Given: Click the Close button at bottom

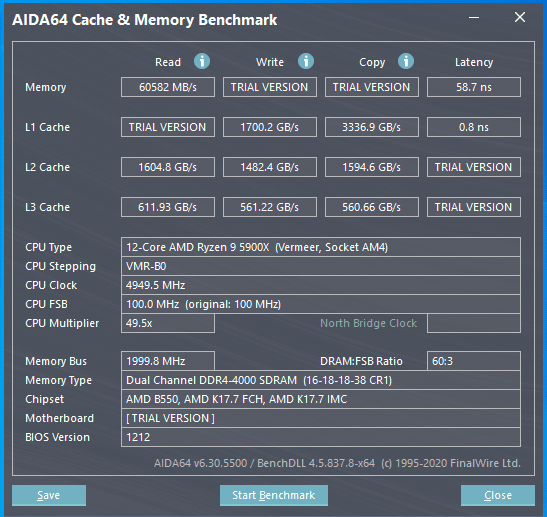Looking at the screenshot, I should click(498, 495).
